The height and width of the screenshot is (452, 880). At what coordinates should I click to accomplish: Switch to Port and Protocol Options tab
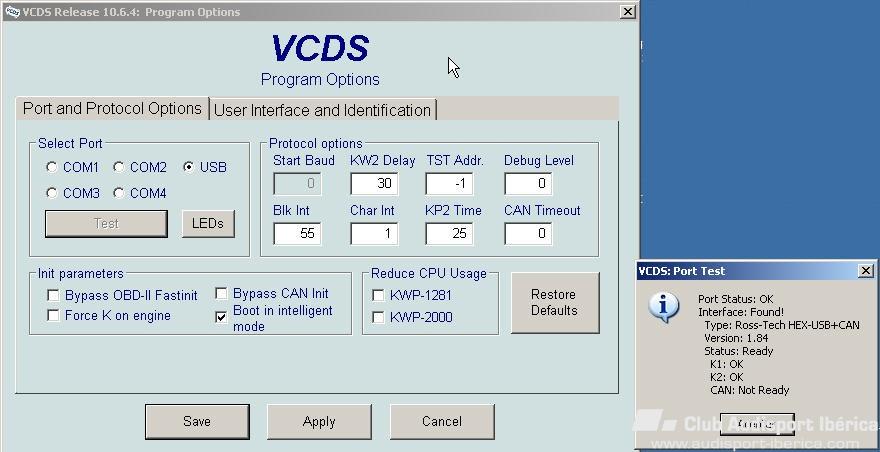click(112, 108)
